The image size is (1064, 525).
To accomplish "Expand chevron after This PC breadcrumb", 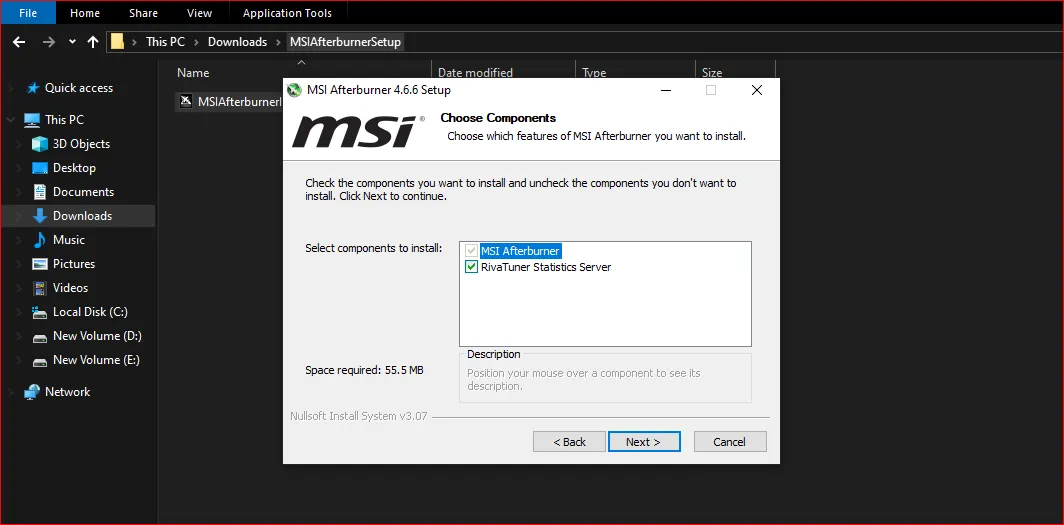I will tap(196, 42).
